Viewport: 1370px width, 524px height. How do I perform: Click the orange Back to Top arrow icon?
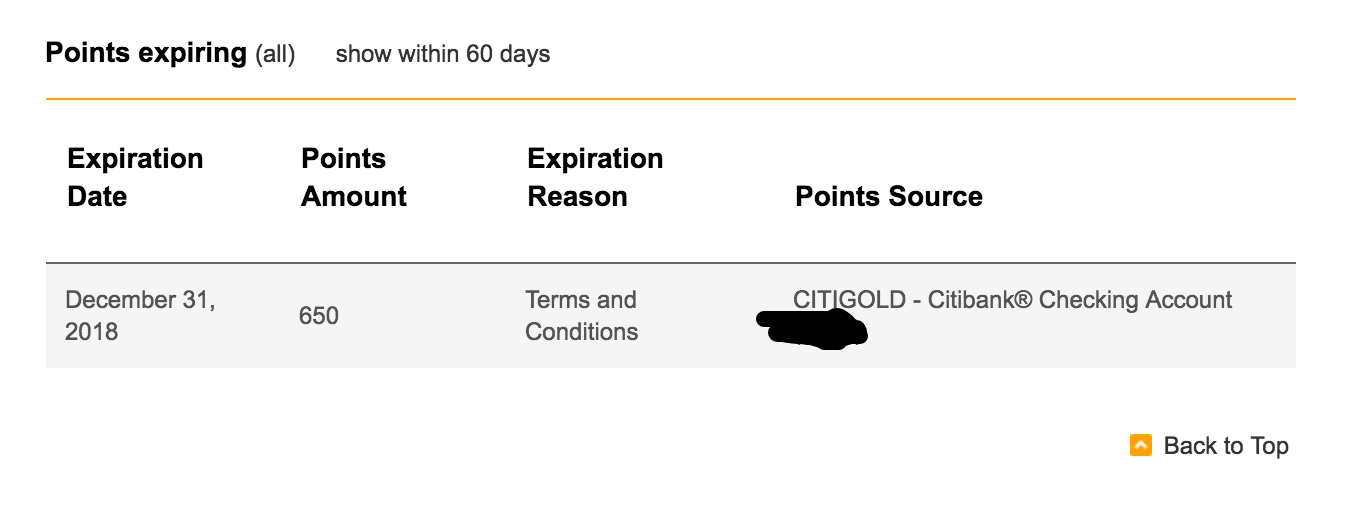[1140, 445]
